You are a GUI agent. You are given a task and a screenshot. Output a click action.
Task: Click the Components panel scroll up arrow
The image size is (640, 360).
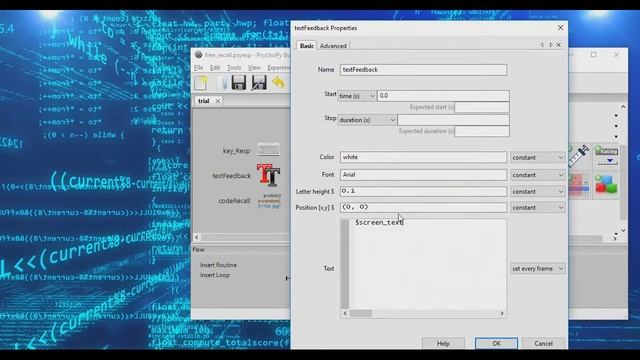(623, 107)
